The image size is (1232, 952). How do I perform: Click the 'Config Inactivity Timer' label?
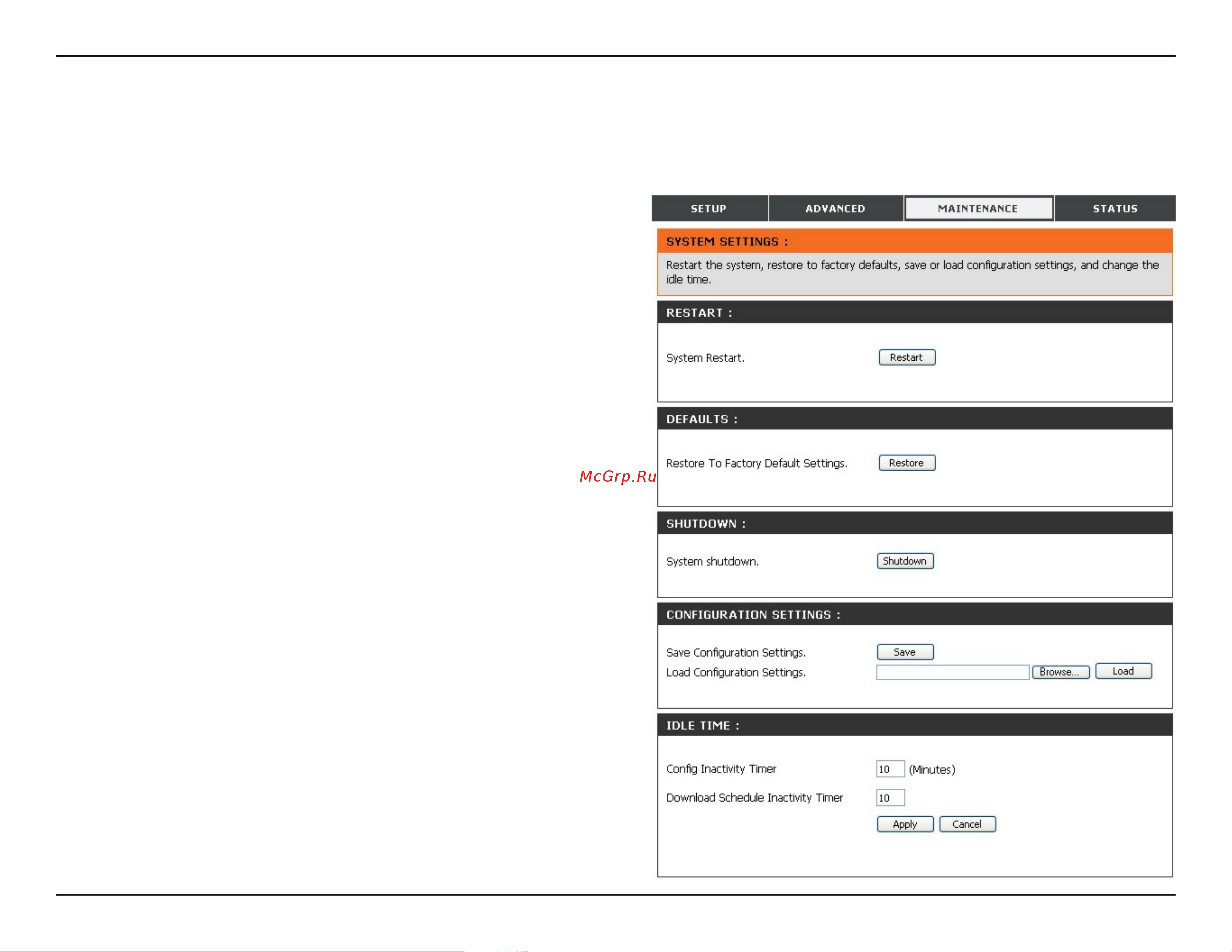[721, 769]
